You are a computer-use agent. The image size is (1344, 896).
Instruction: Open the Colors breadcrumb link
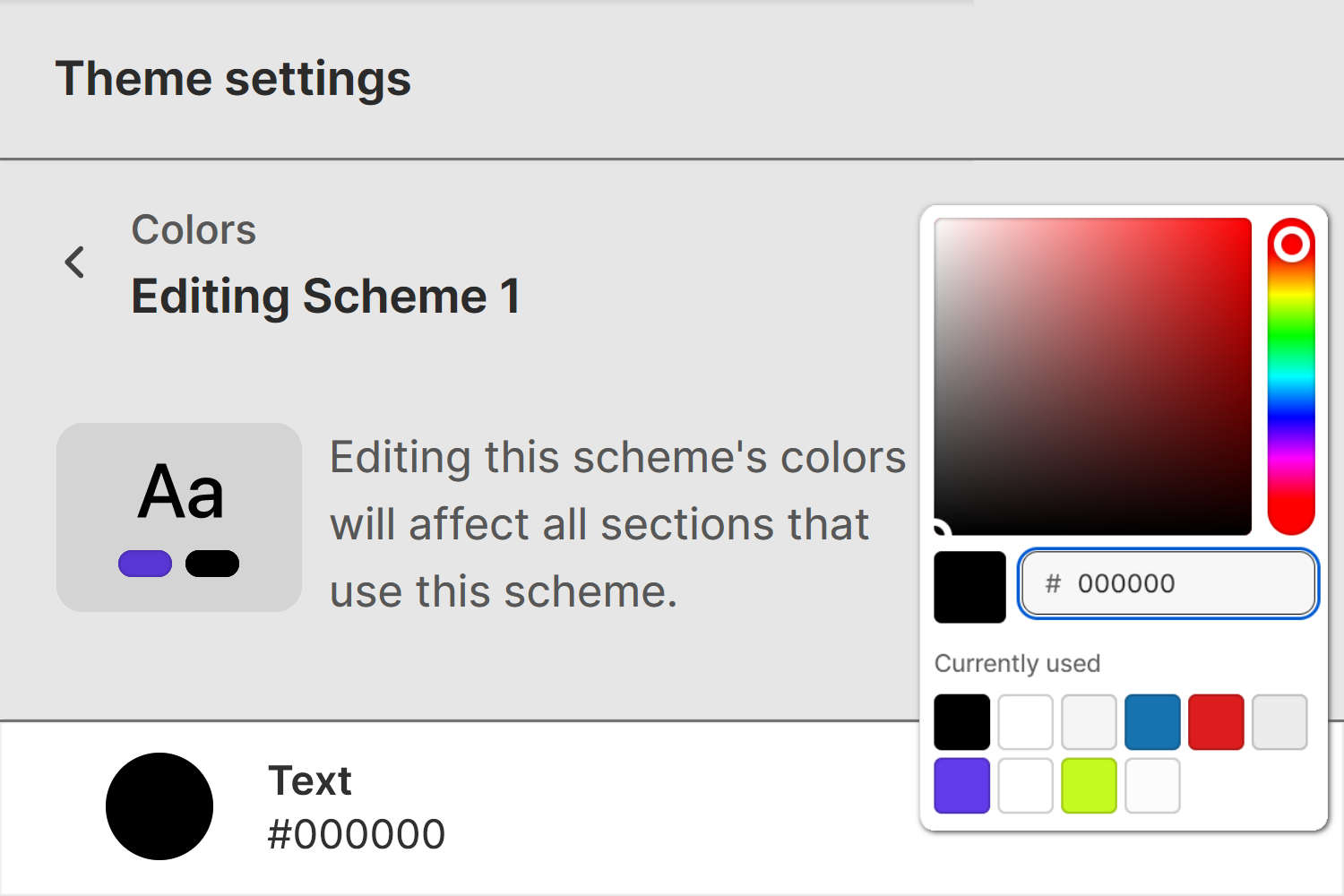pyautogui.click(x=194, y=229)
